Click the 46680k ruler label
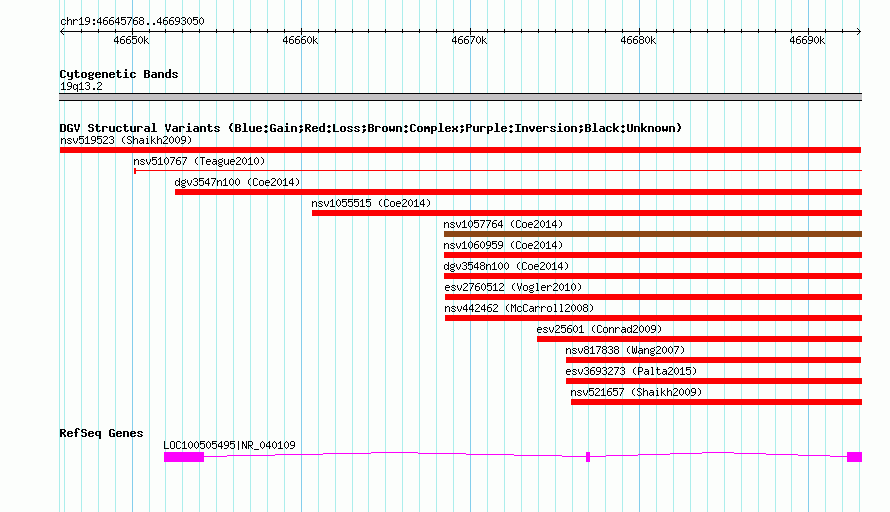Viewport: 890px width, 512px height. (639, 40)
